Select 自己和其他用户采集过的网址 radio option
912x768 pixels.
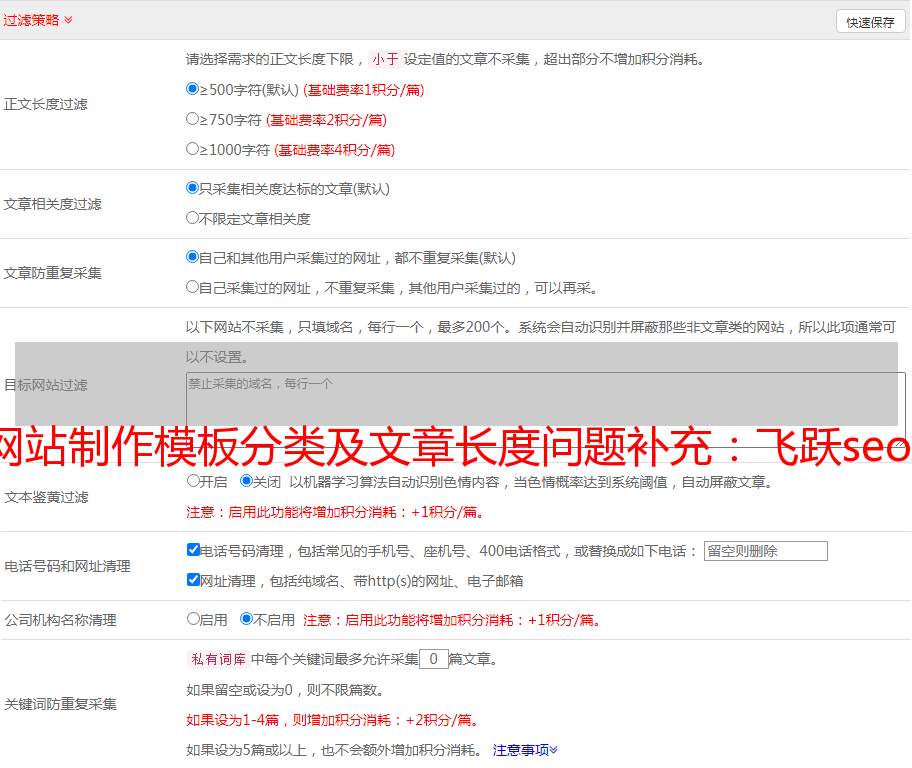pyautogui.click(x=192, y=257)
